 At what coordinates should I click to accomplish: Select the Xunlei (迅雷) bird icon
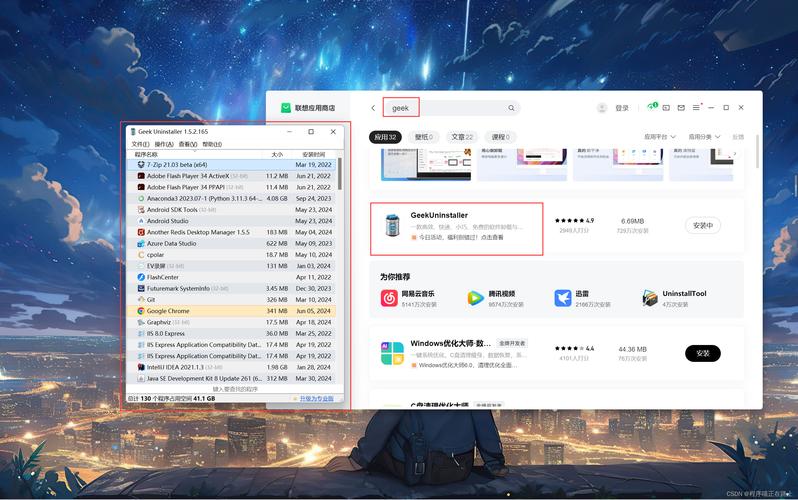coord(563,298)
